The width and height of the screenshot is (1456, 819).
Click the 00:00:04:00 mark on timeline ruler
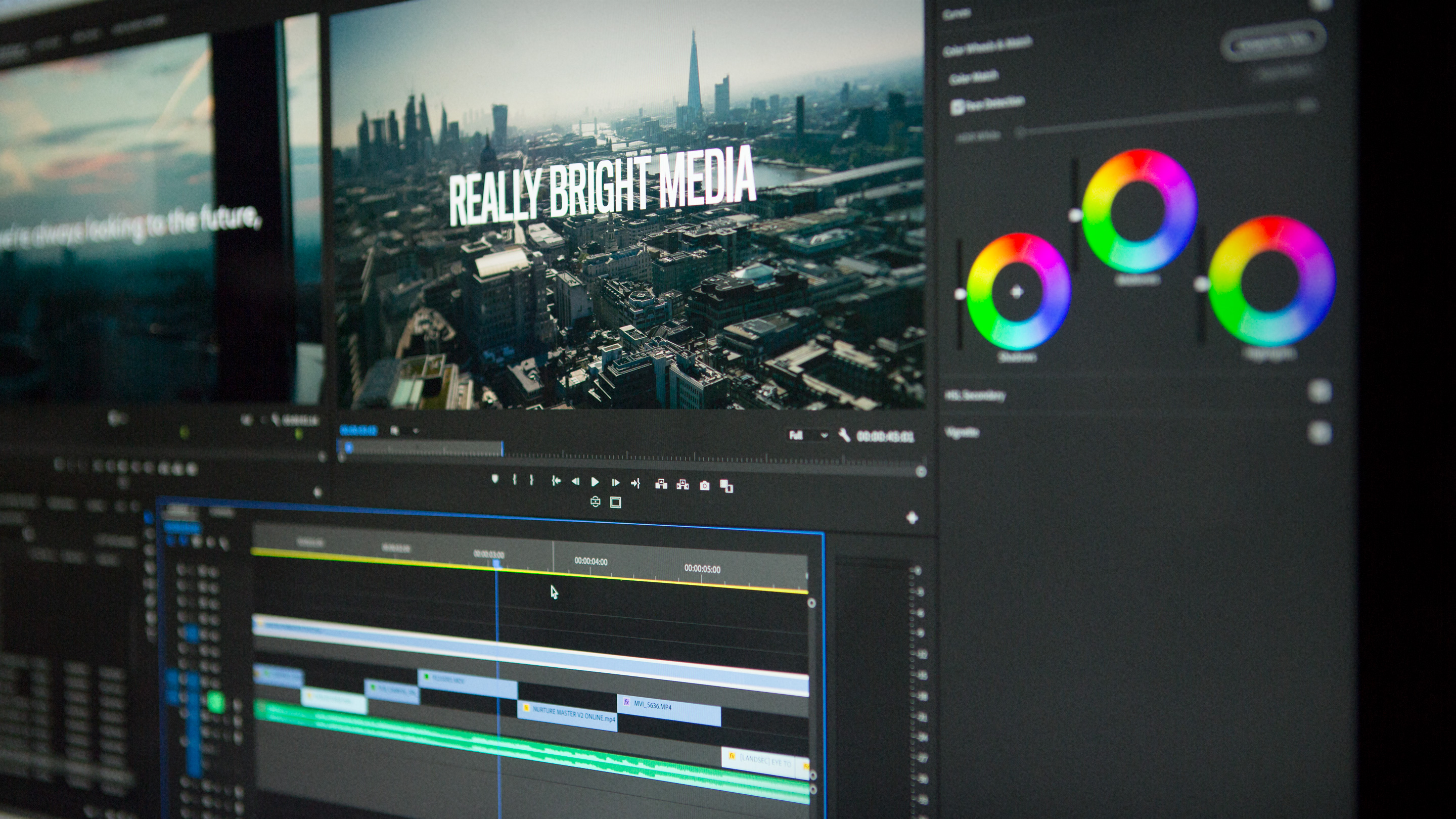(590, 561)
